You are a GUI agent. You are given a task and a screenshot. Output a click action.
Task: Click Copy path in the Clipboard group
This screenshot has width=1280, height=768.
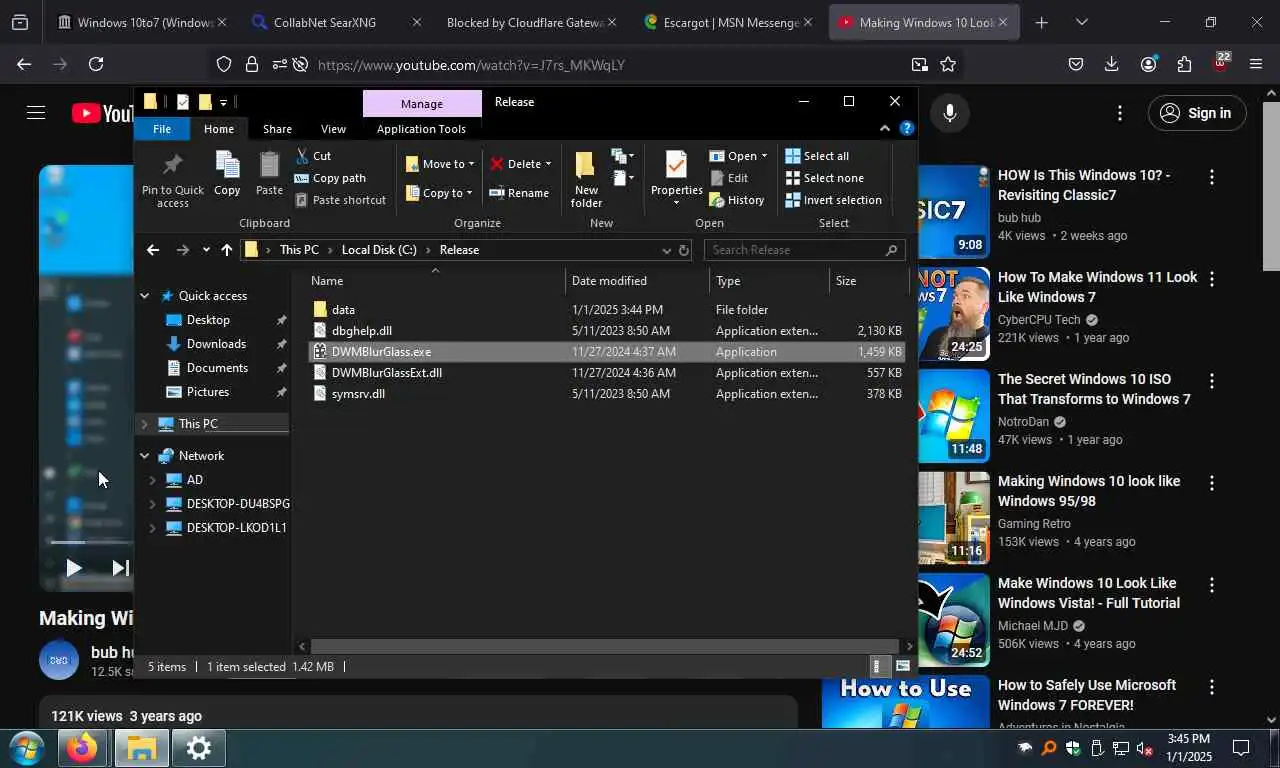click(x=330, y=178)
